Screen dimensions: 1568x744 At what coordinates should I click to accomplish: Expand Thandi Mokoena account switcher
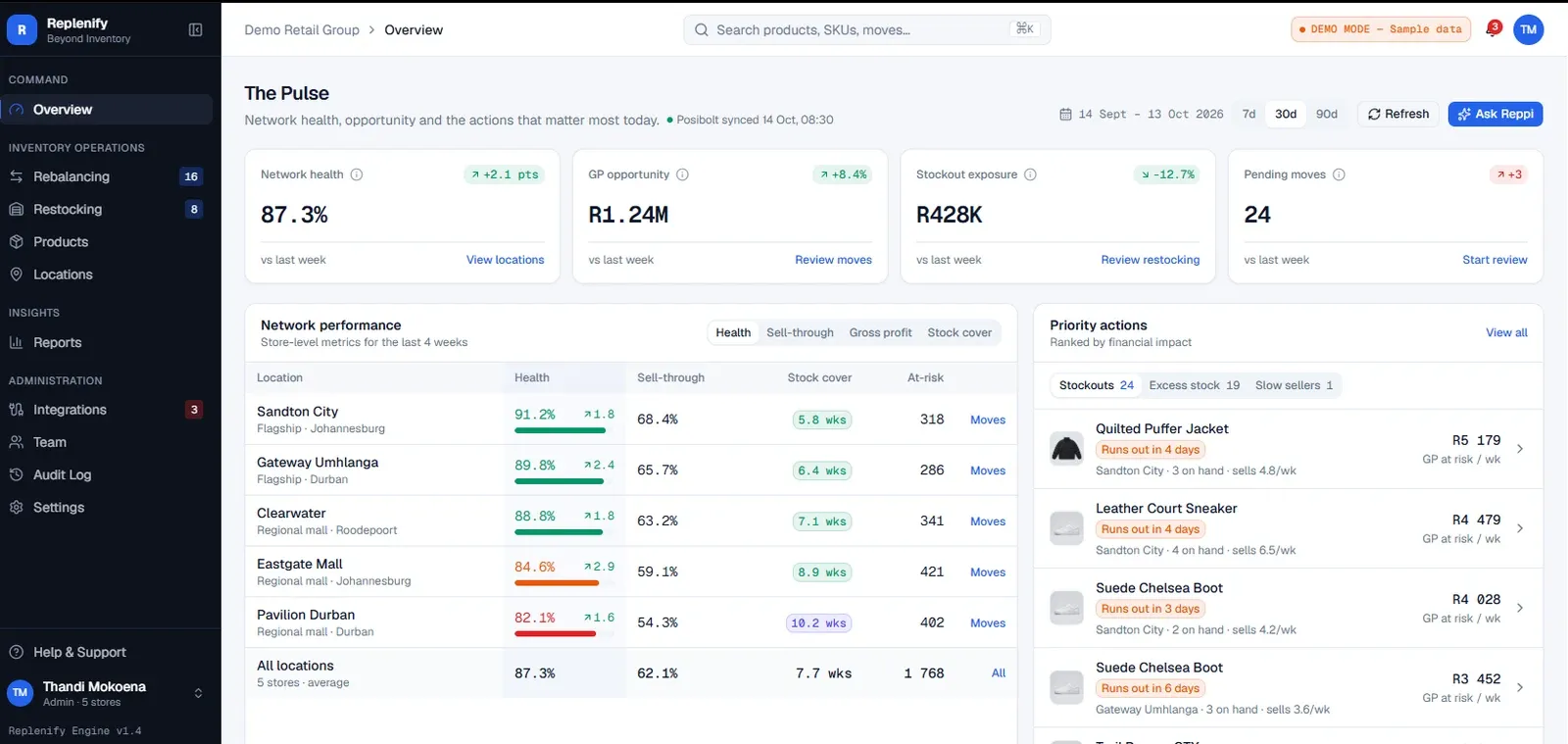tap(198, 693)
